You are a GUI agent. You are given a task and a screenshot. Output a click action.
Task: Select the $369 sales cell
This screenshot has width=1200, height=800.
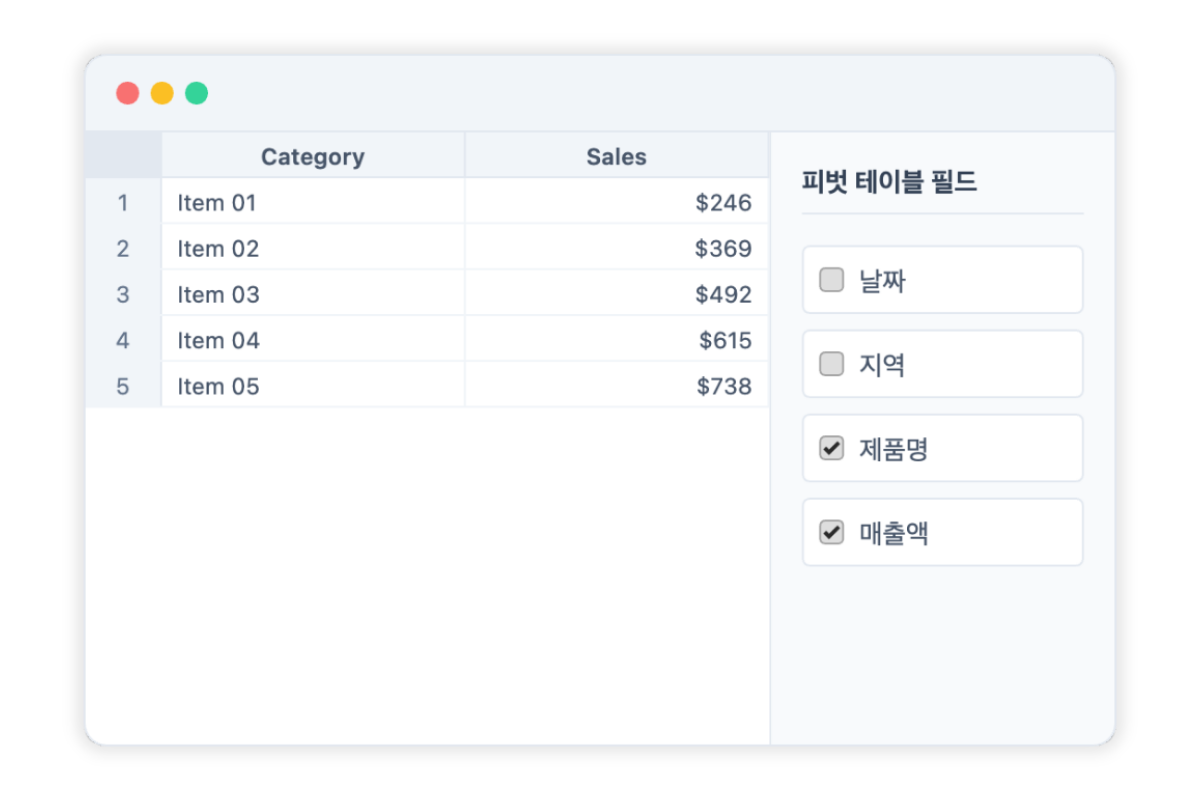point(617,248)
